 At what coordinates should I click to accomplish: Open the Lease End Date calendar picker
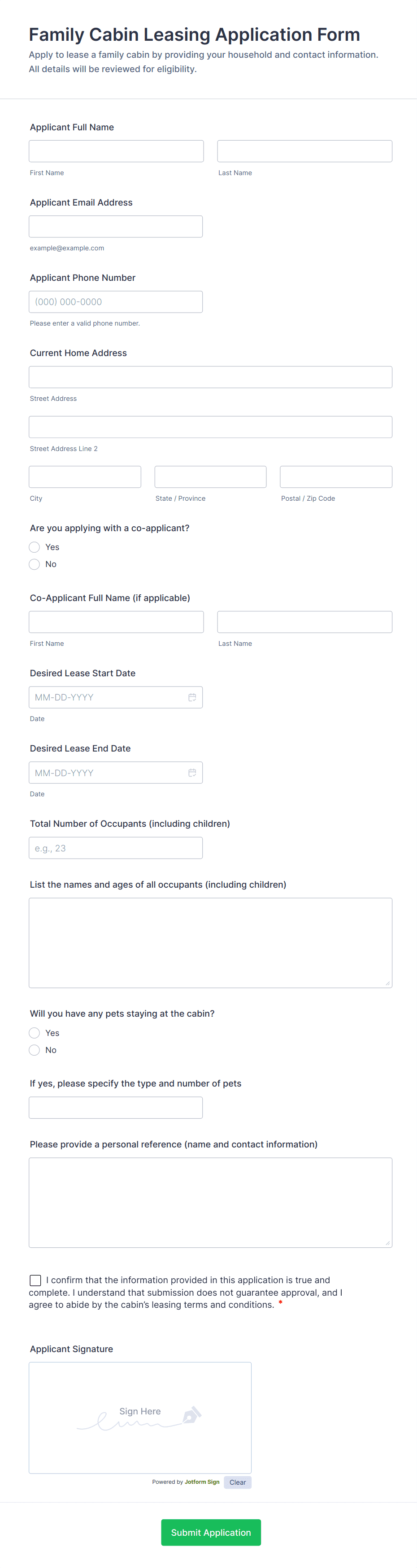click(192, 773)
